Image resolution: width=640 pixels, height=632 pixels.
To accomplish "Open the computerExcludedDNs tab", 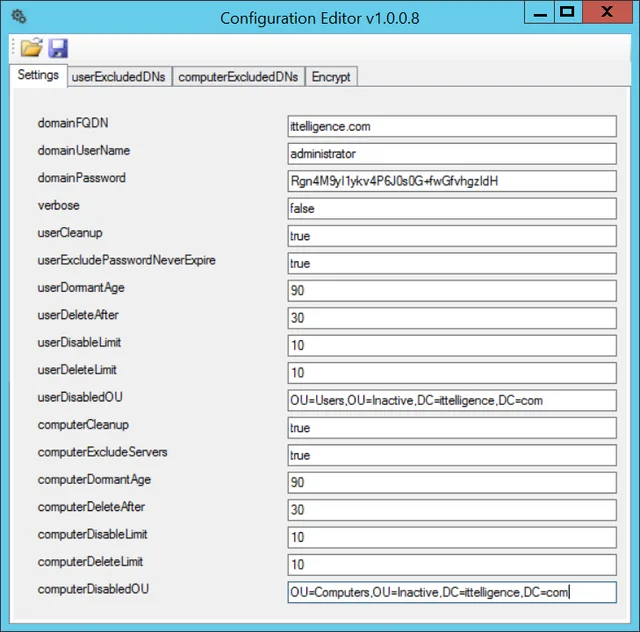I will 238,77.
